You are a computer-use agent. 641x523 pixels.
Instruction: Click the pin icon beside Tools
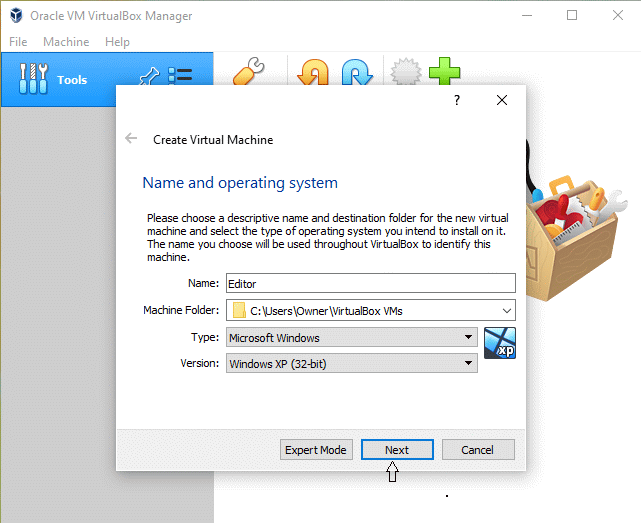(146, 77)
